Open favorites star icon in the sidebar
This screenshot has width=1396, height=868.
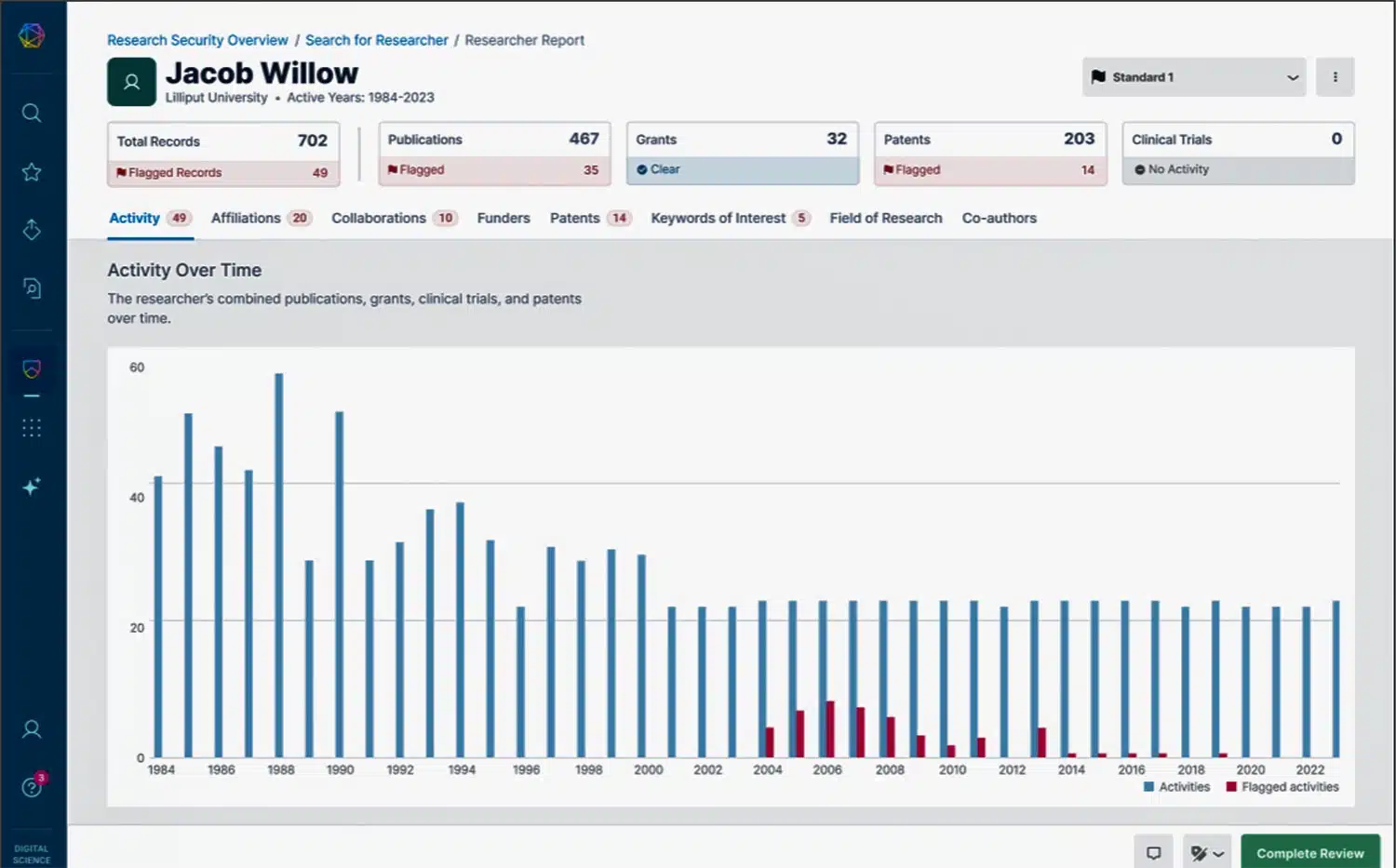[x=32, y=172]
